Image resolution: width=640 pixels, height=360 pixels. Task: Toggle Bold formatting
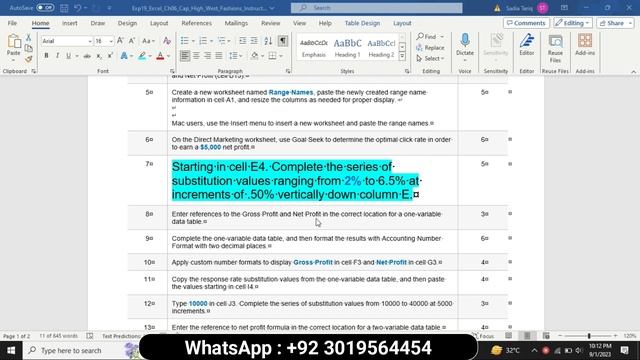pyautogui.click(x=46, y=56)
